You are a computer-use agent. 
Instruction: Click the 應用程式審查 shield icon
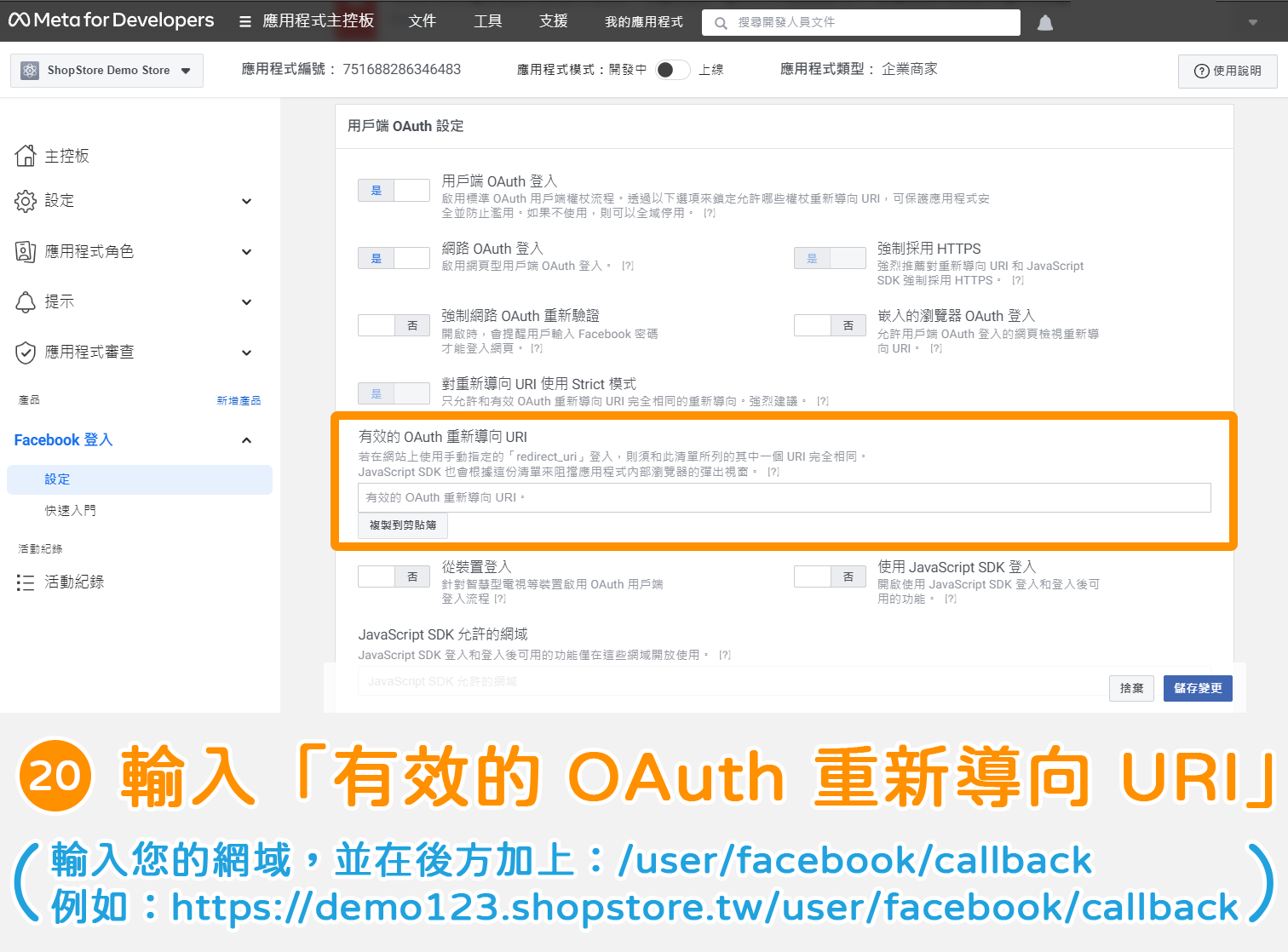point(26,352)
